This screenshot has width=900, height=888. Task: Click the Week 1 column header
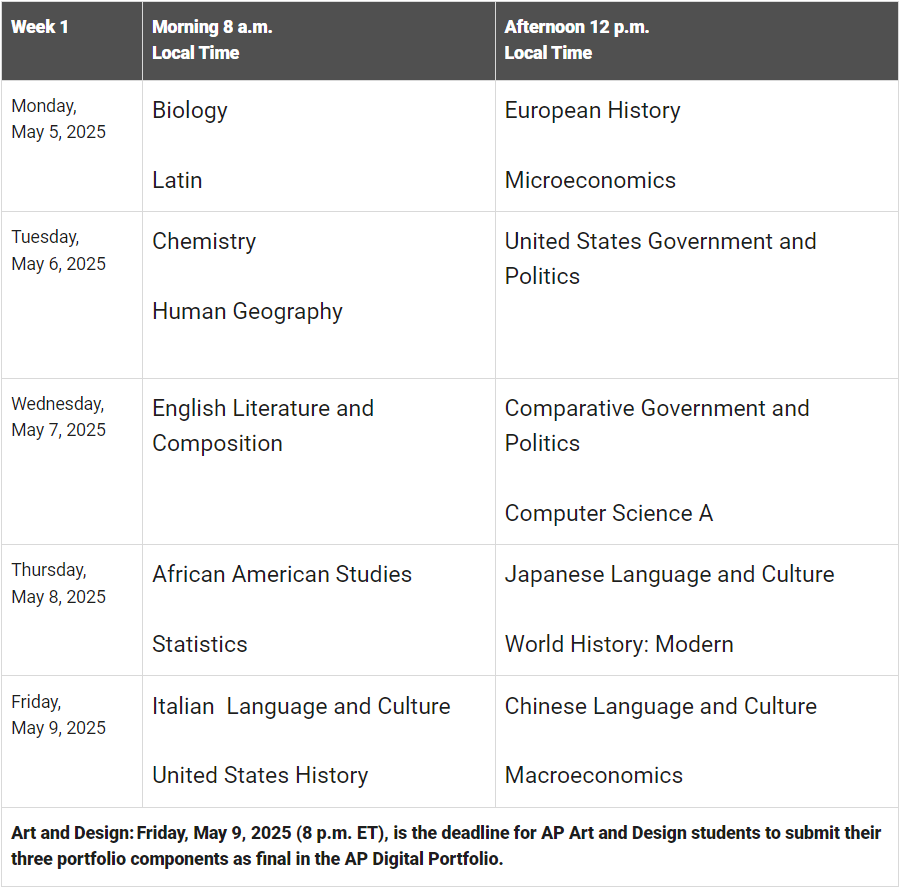40,27
